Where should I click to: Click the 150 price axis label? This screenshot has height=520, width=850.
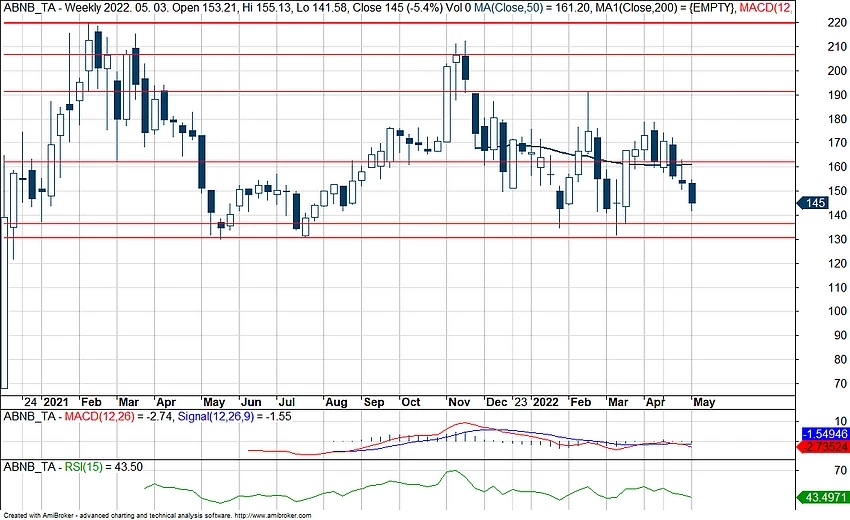pyautogui.click(x=838, y=191)
